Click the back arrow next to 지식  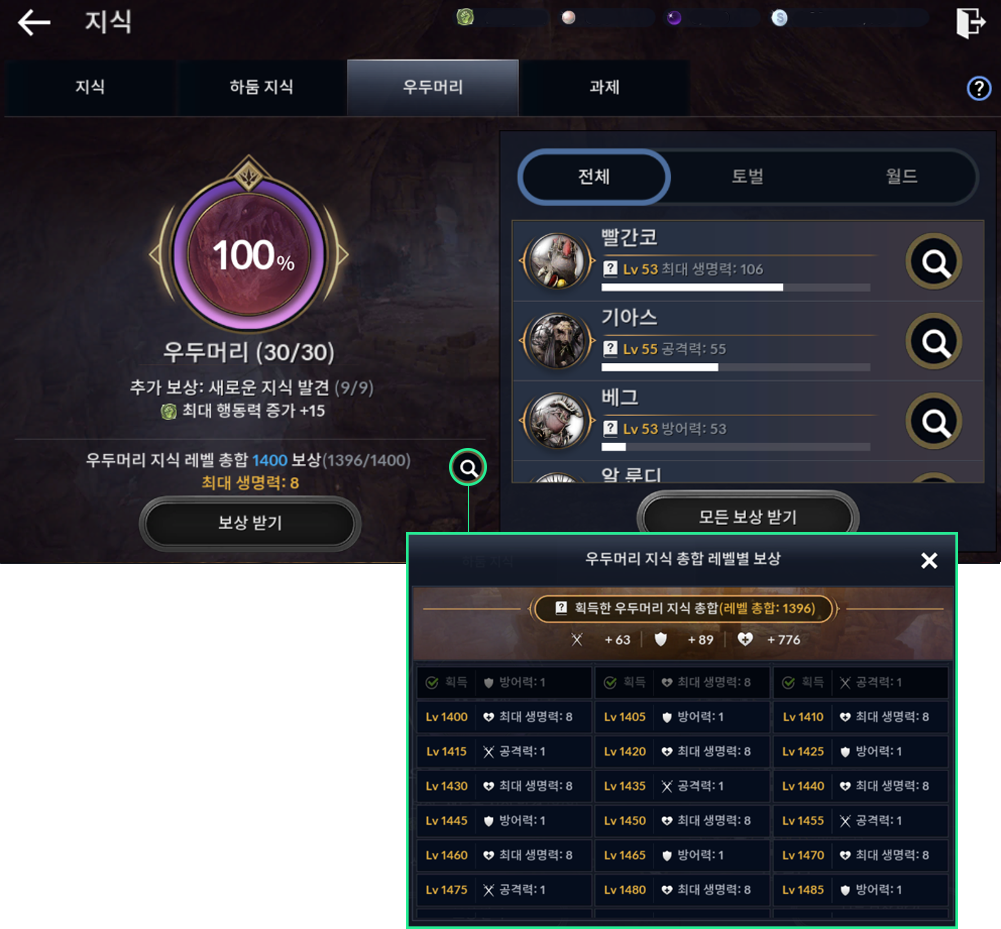click(x=34, y=22)
